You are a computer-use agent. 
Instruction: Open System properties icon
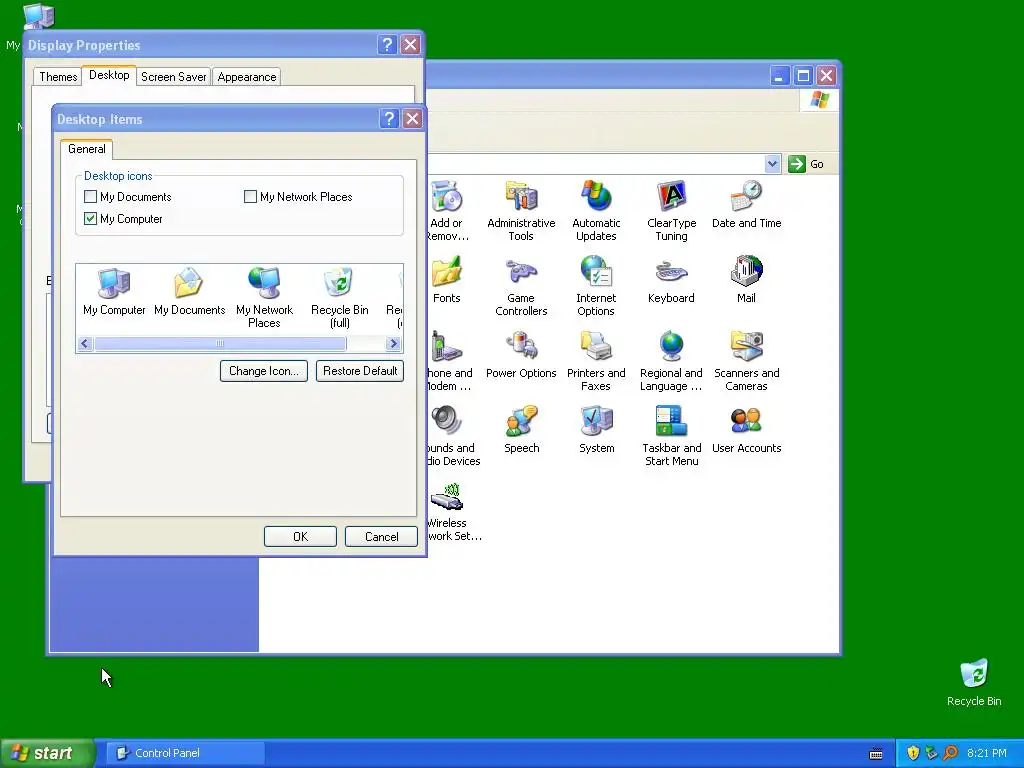pos(596,429)
